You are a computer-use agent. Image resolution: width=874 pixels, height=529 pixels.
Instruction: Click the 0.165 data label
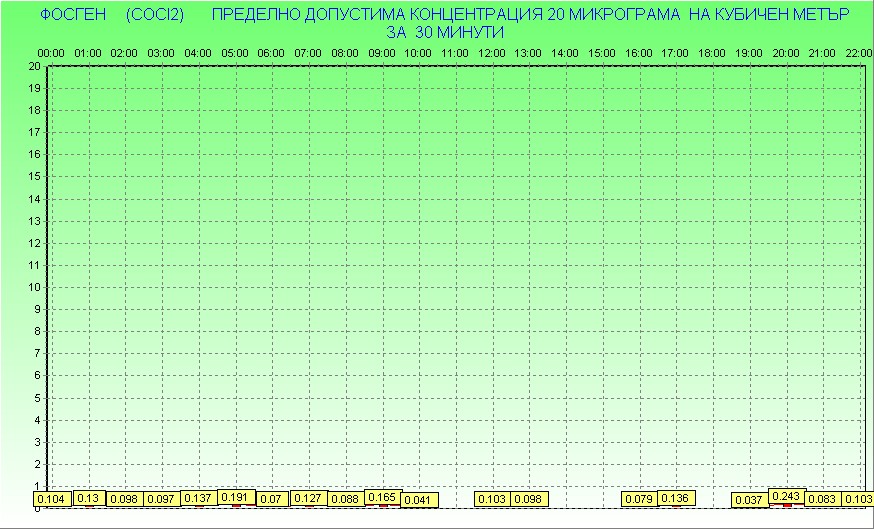[382, 496]
